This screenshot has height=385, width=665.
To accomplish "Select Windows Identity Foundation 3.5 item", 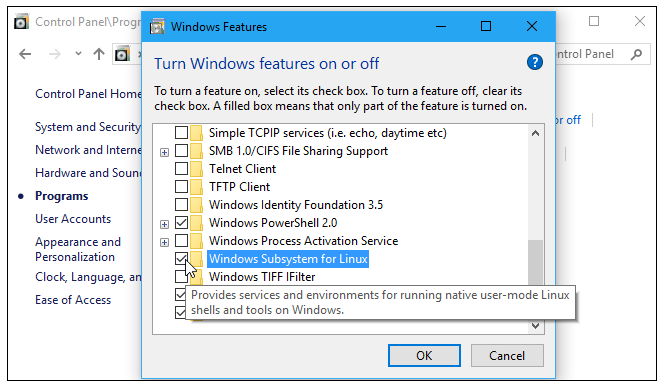I will pos(296,205).
